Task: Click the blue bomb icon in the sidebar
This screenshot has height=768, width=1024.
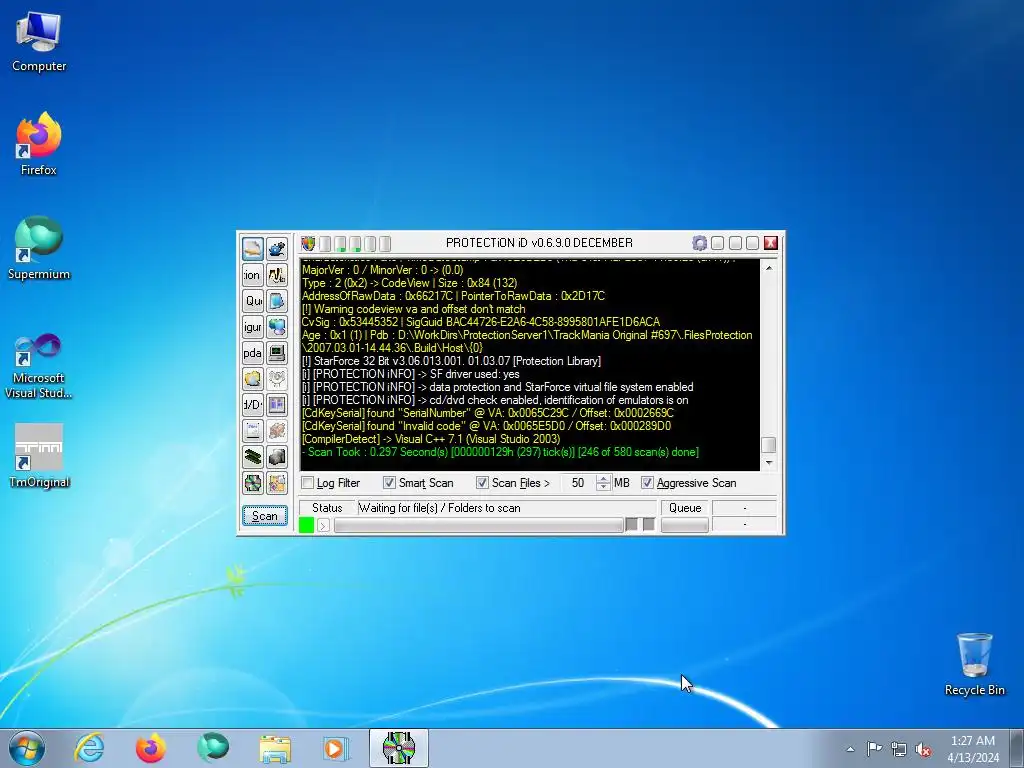Action: [x=277, y=249]
